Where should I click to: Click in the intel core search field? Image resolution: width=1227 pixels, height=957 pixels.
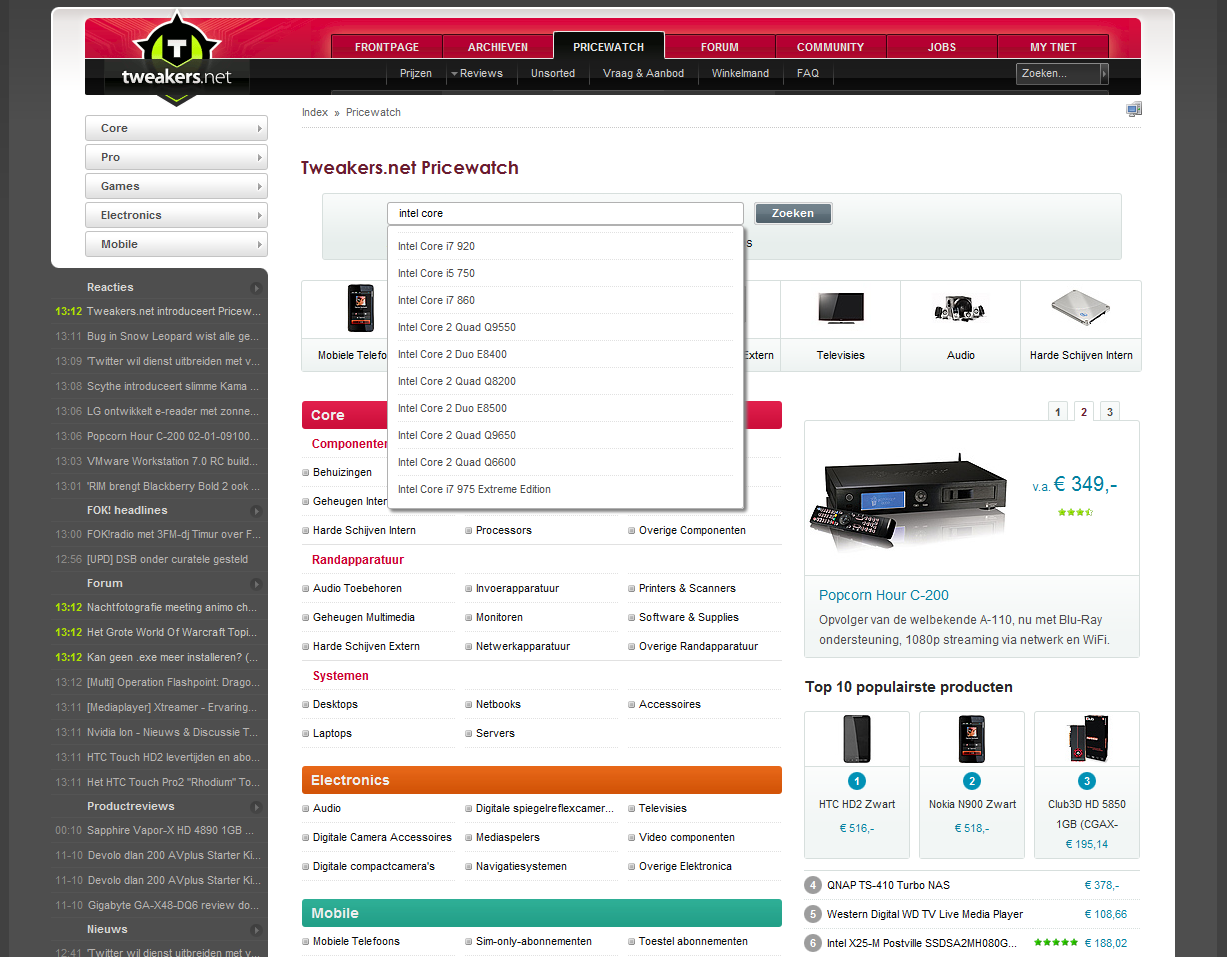(565, 213)
